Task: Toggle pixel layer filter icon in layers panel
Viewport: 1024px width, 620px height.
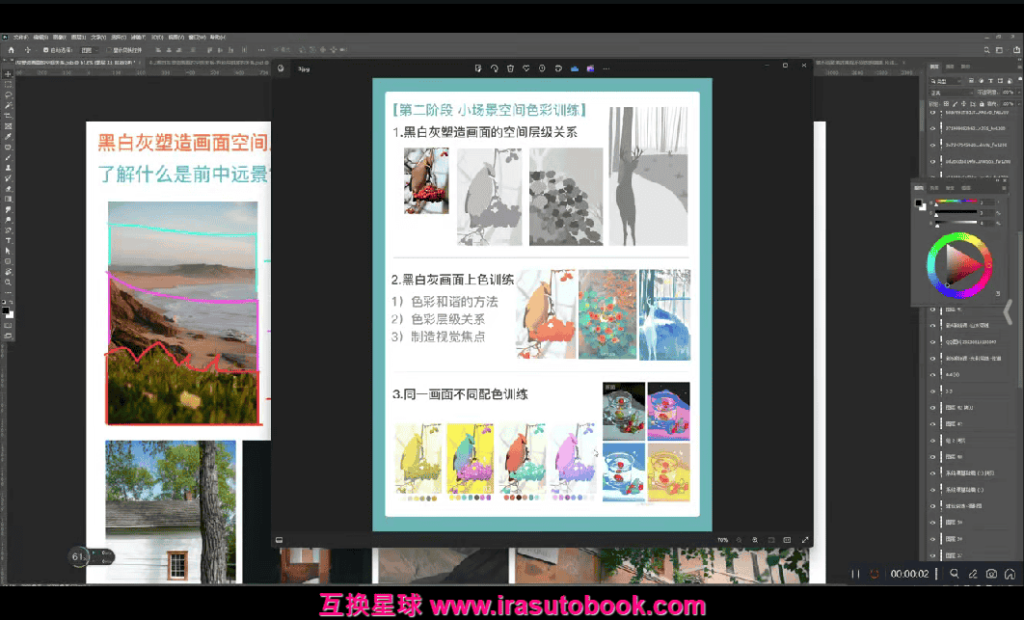Action: [972, 81]
